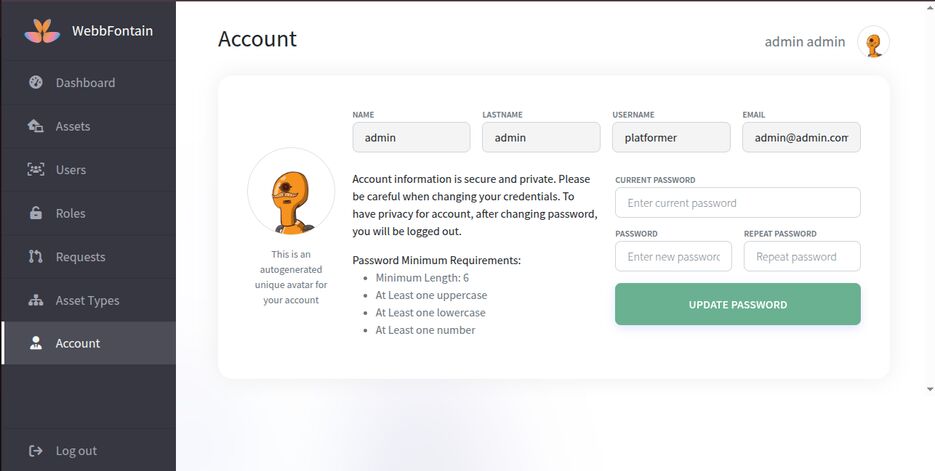This screenshot has width=935, height=471.
Task: Click the scrollbar down arrow at right edge
Action: coord(930,388)
